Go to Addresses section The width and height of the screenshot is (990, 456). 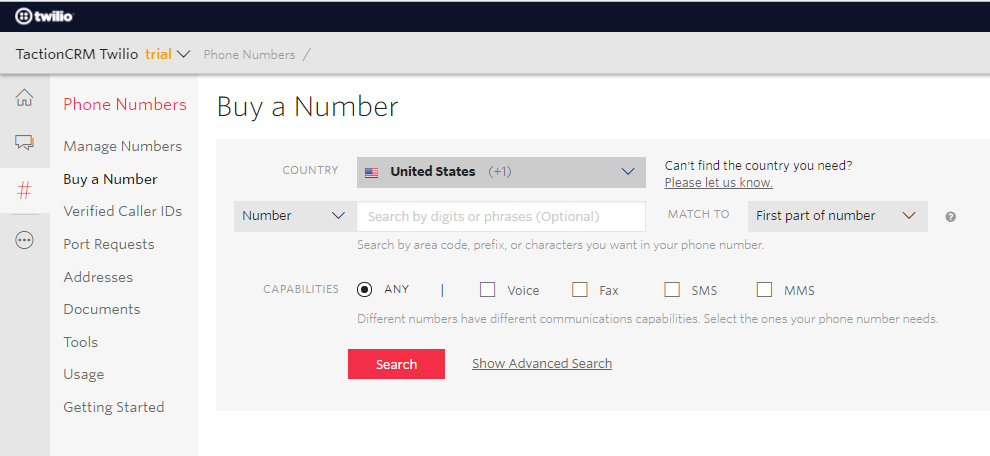coord(98,277)
